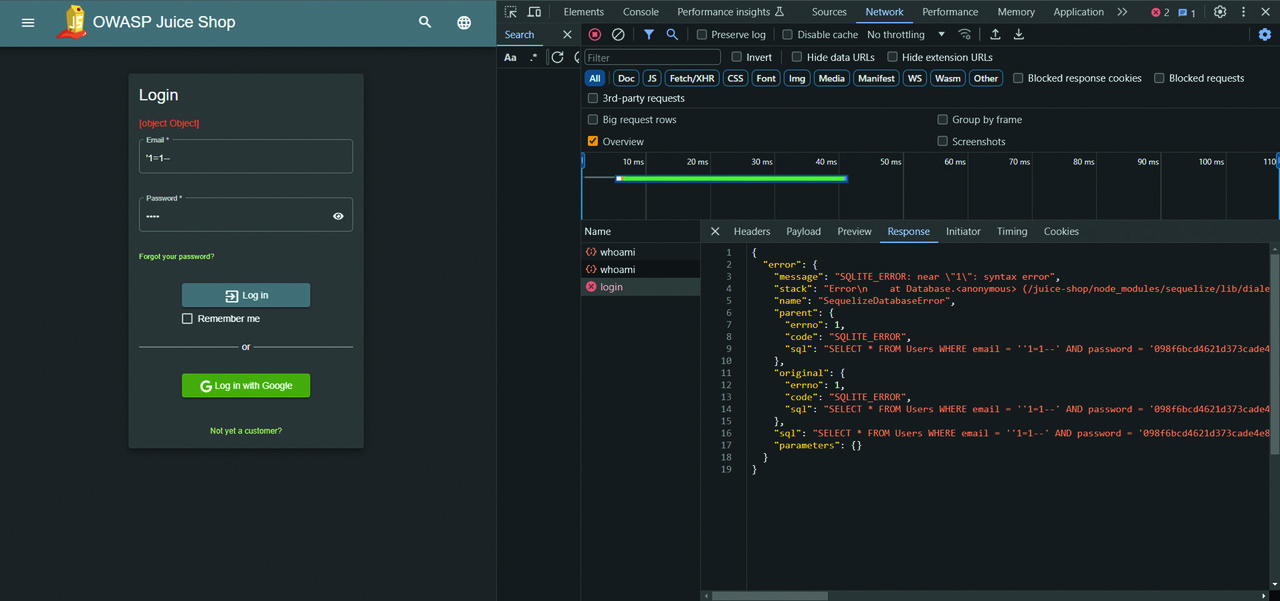1280x601 pixels.
Task: Filter requests by JS type
Action: [x=652, y=78]
